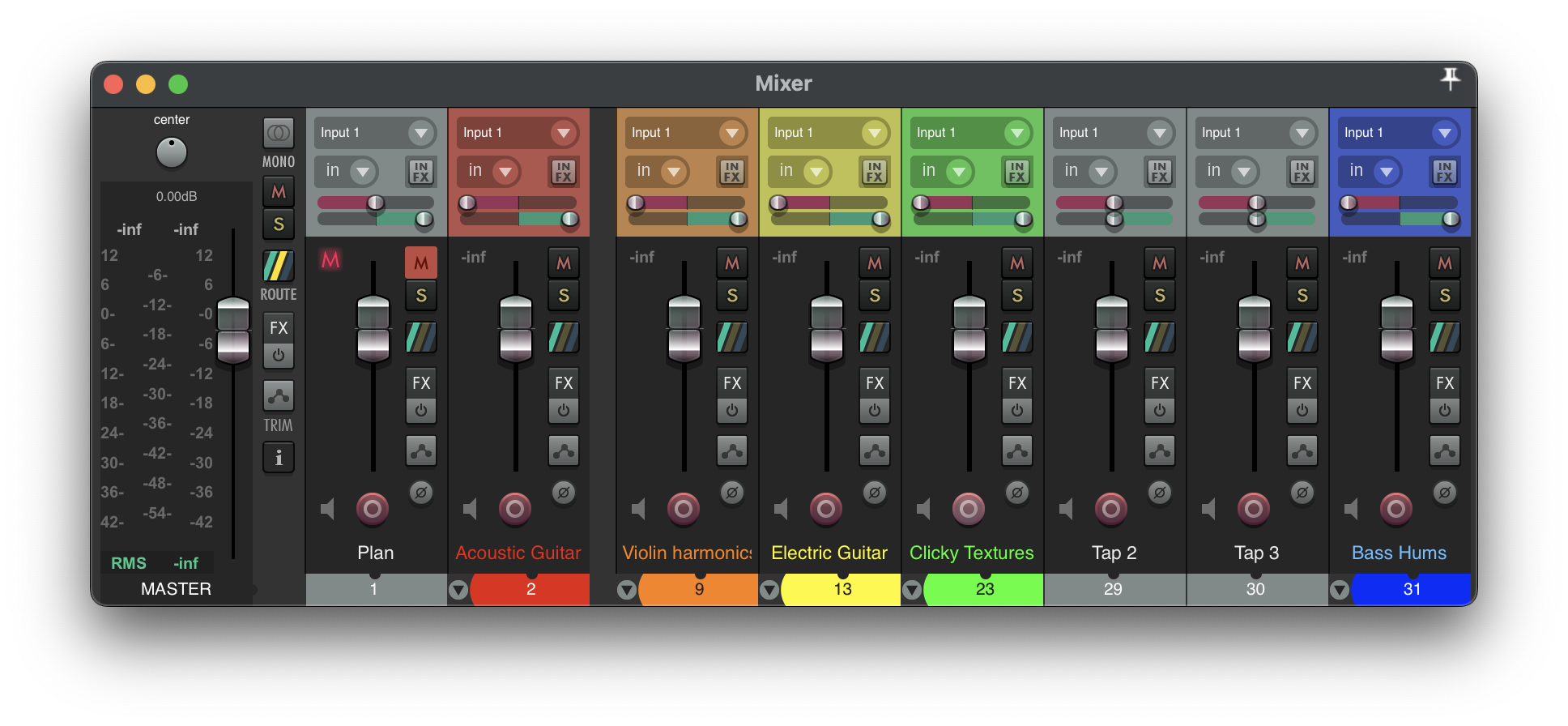Open master info button
Viewport: 1568px width, 726px height.
click(279, 458)
